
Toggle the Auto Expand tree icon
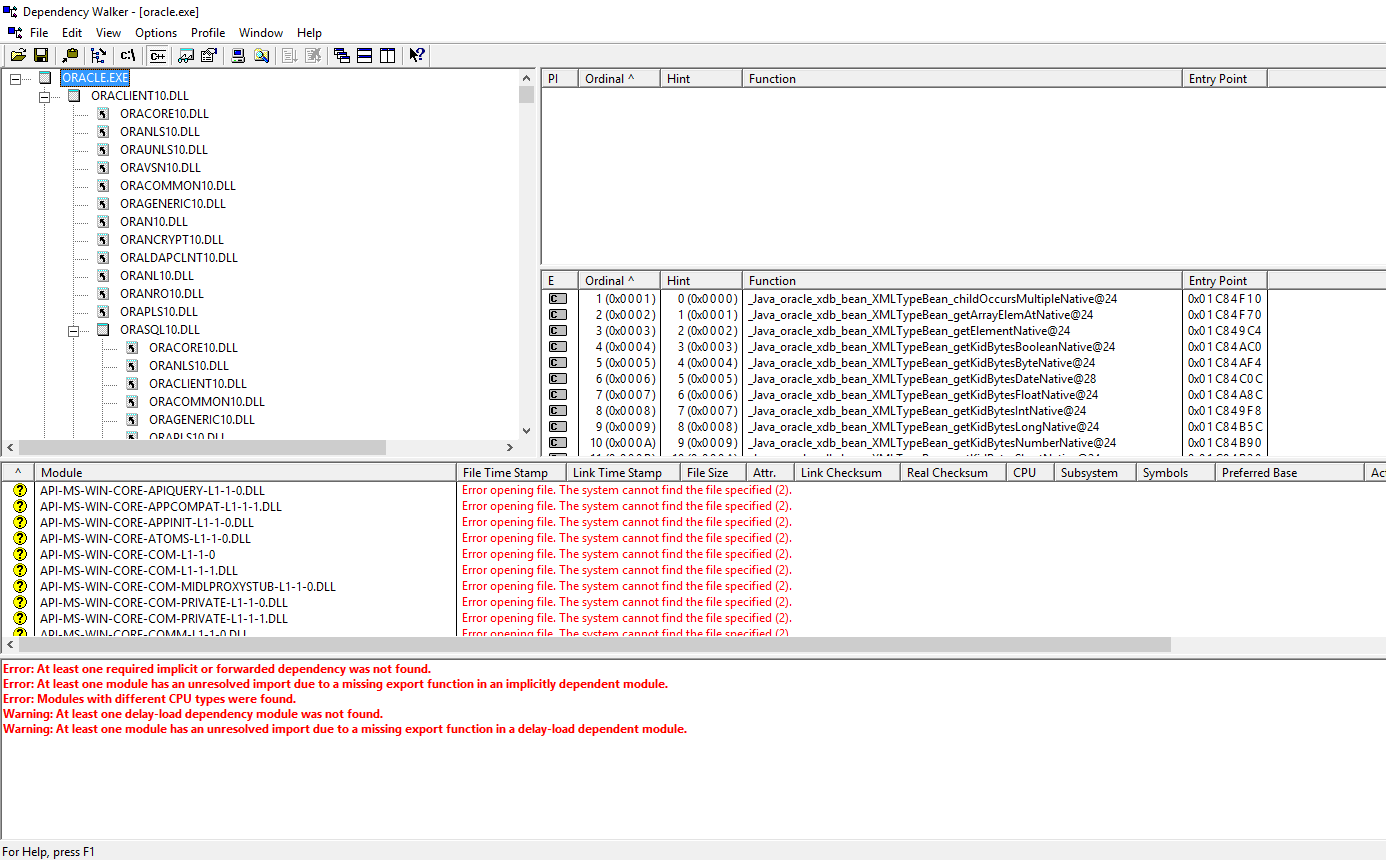coord(99,55)
